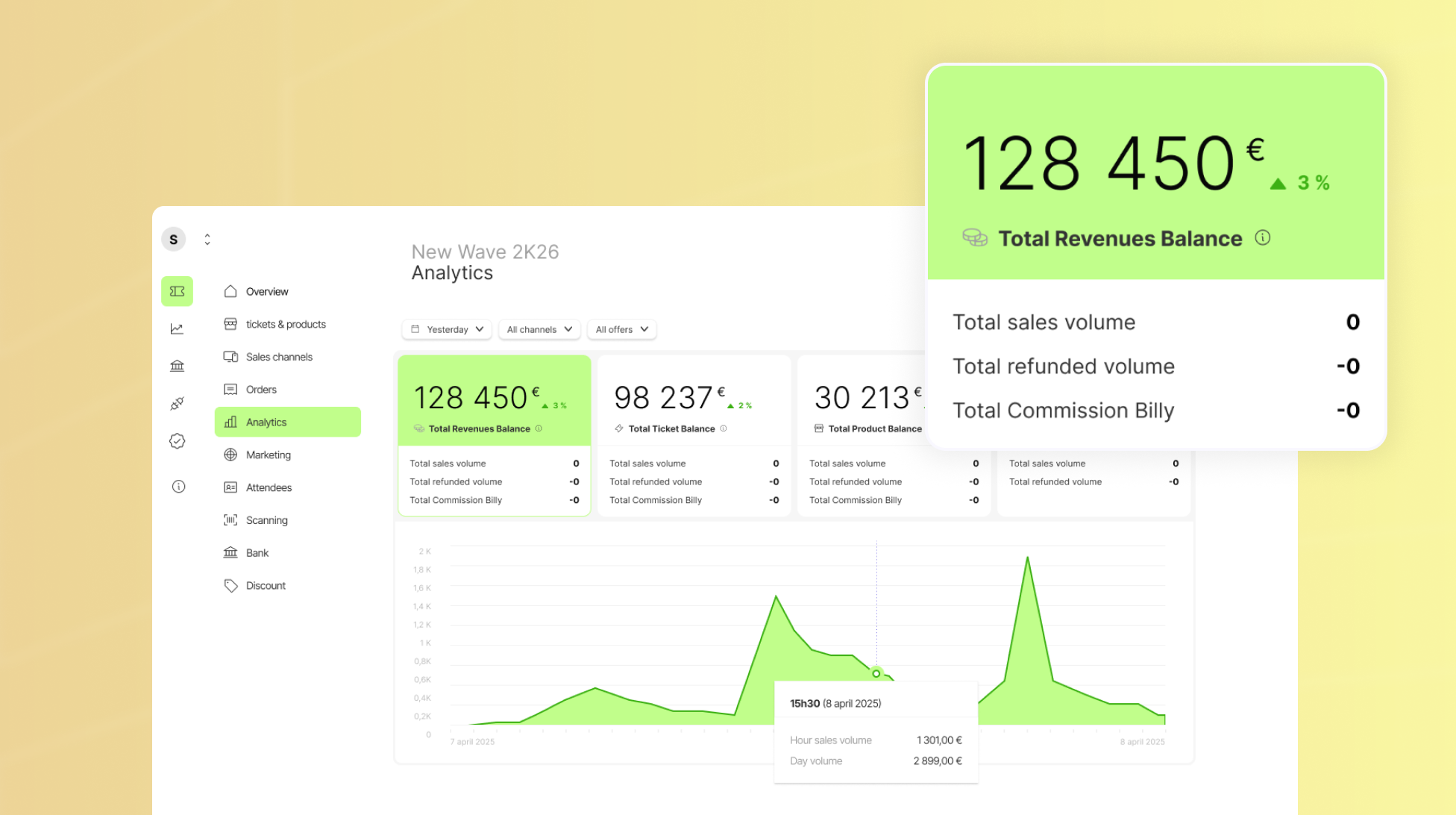Click info icon beside Total Ticket Balance
This screenshot has height=815, width=1456.
[724, 428]
